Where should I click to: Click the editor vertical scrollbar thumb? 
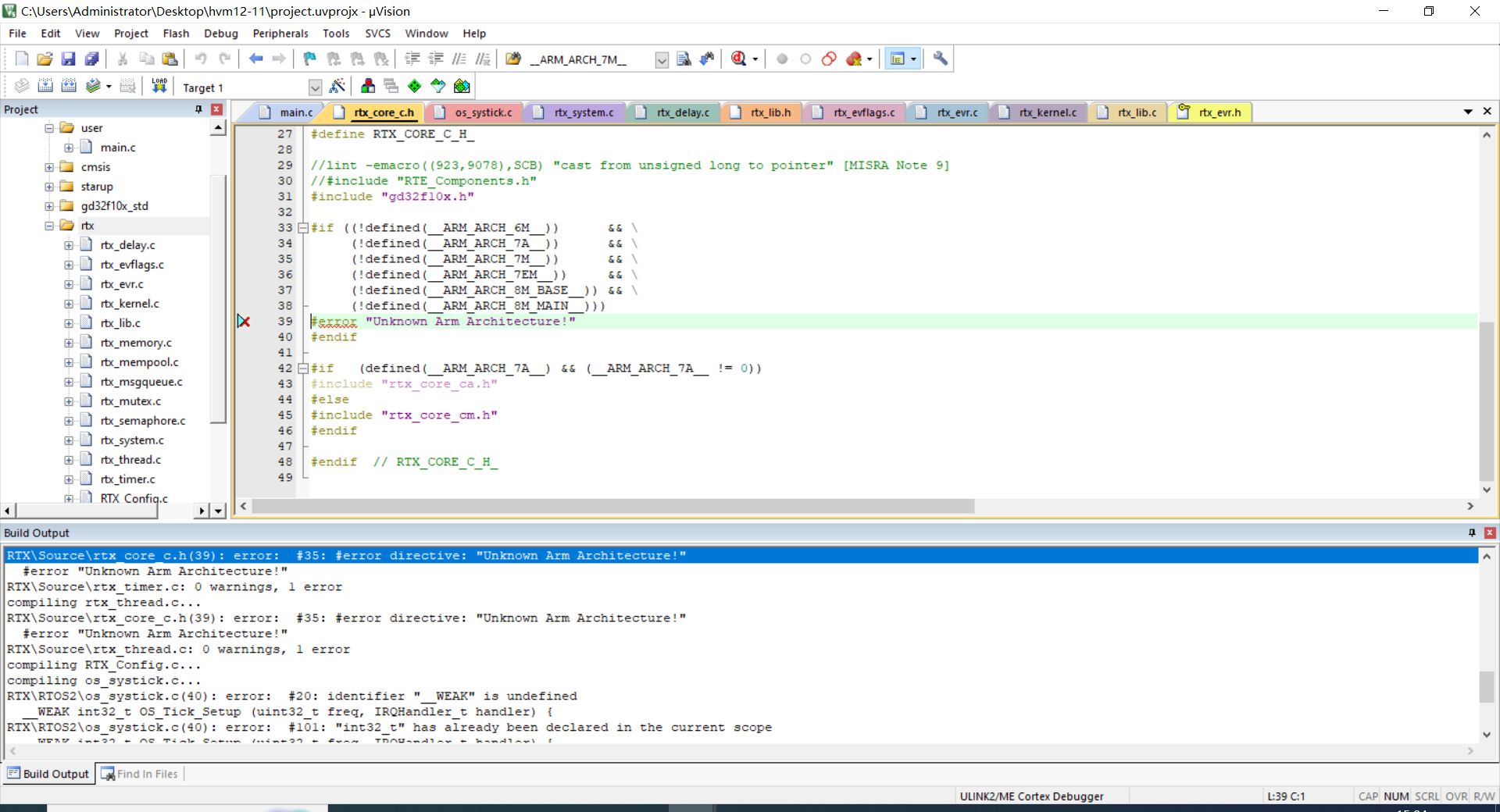pos(1487,401)
